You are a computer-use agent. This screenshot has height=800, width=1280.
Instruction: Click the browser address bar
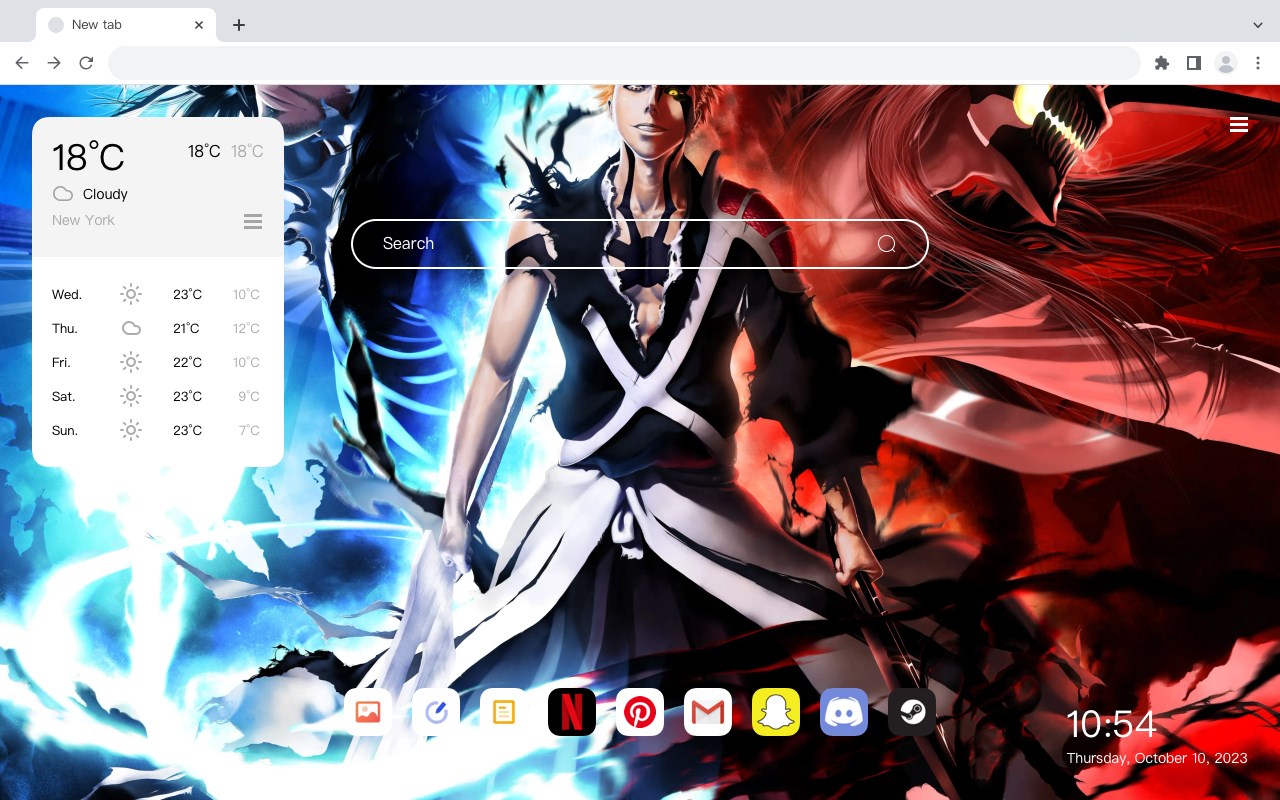[x=624, y=63]
